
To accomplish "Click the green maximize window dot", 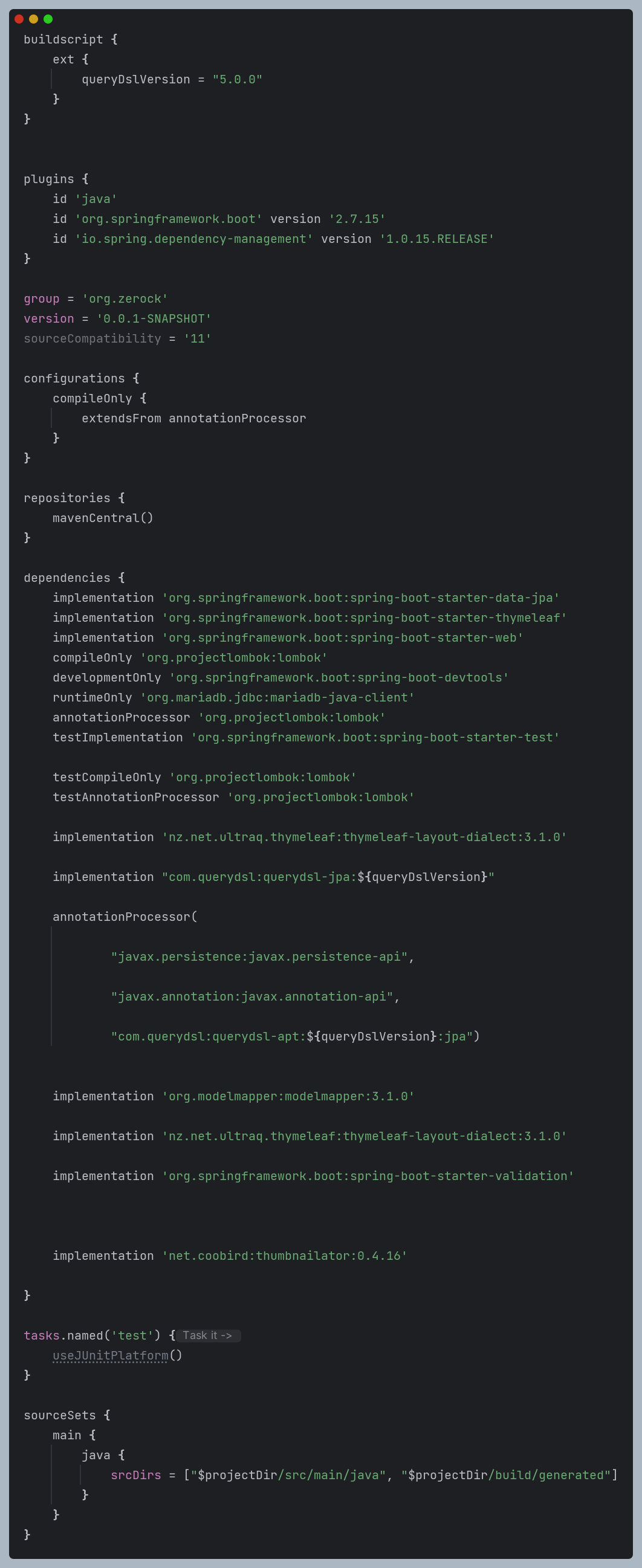I will [x=48, y=19].
